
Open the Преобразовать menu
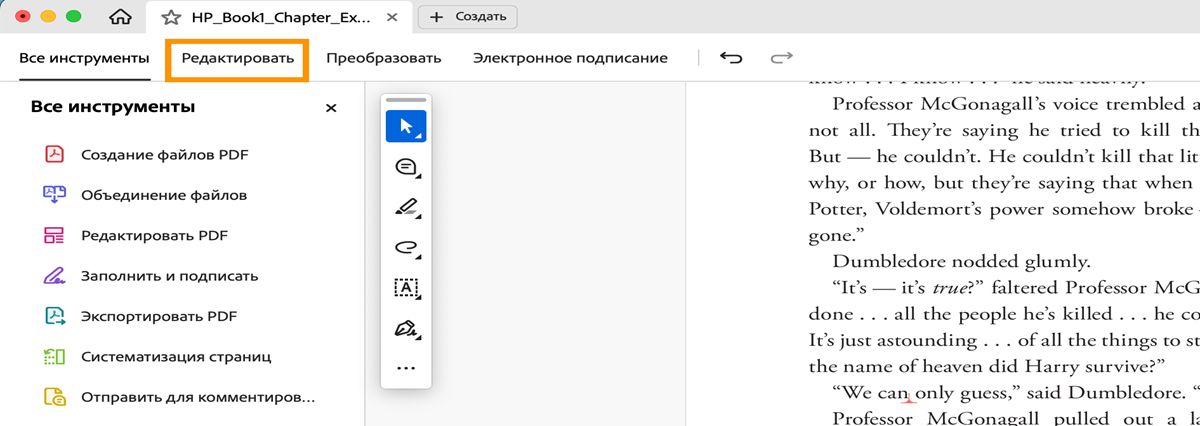pyautogui.click(x=385, y=58)
